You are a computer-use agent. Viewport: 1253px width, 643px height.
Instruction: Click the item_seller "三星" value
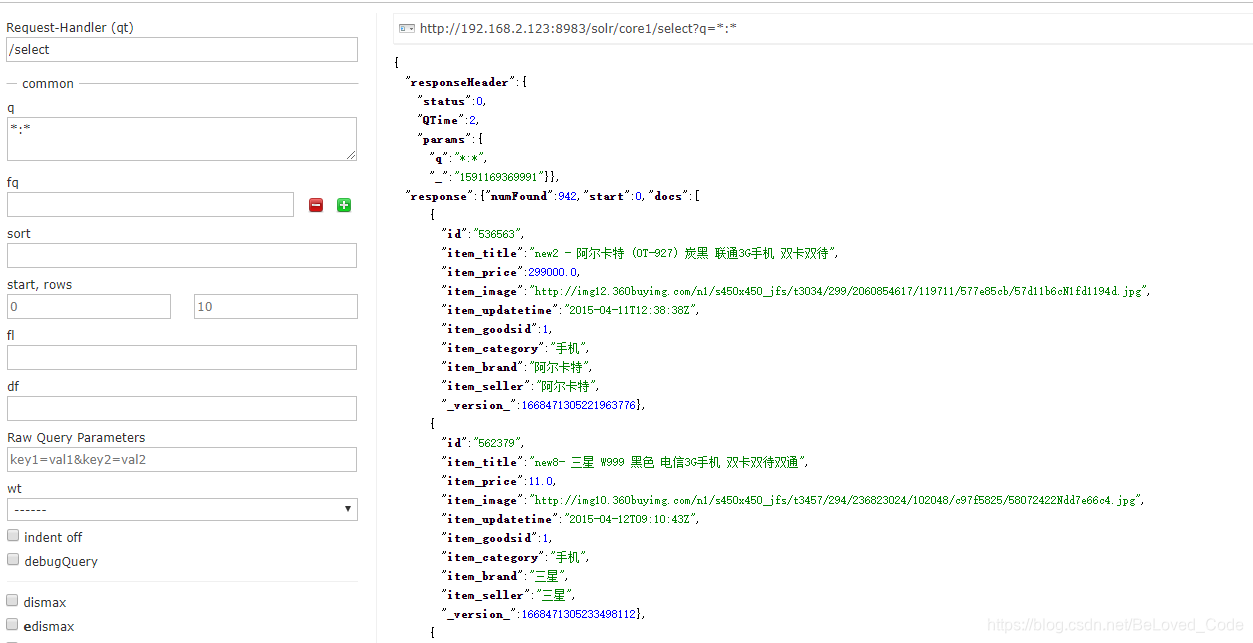pyautogui.click(x=553, y=595)
